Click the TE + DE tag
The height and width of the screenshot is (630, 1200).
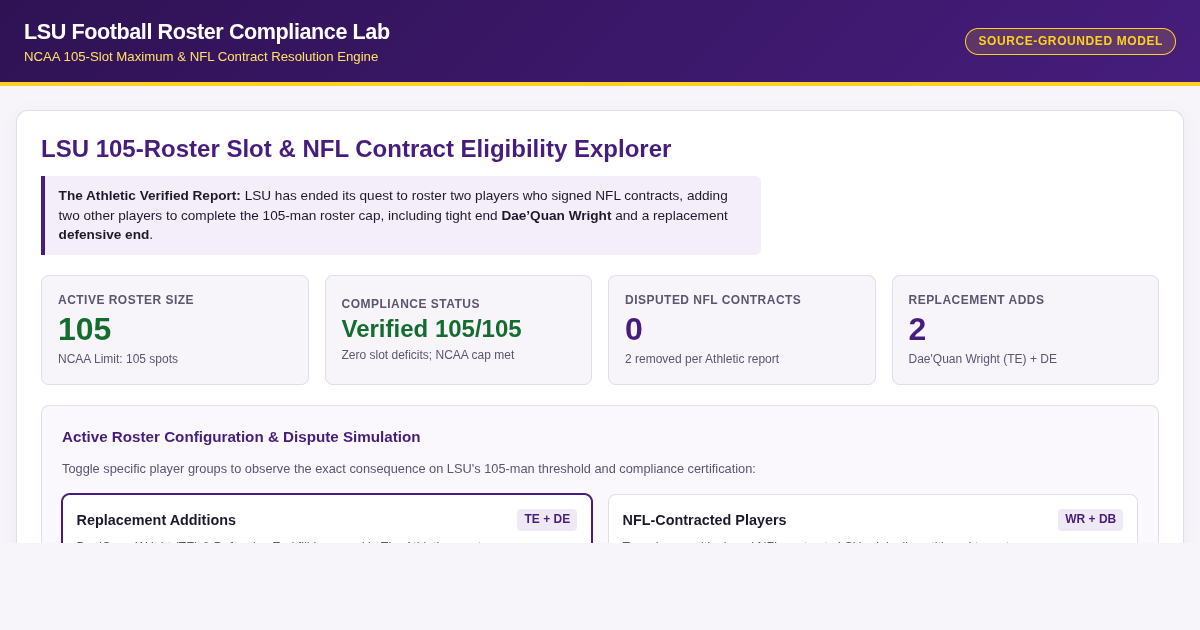547,520
